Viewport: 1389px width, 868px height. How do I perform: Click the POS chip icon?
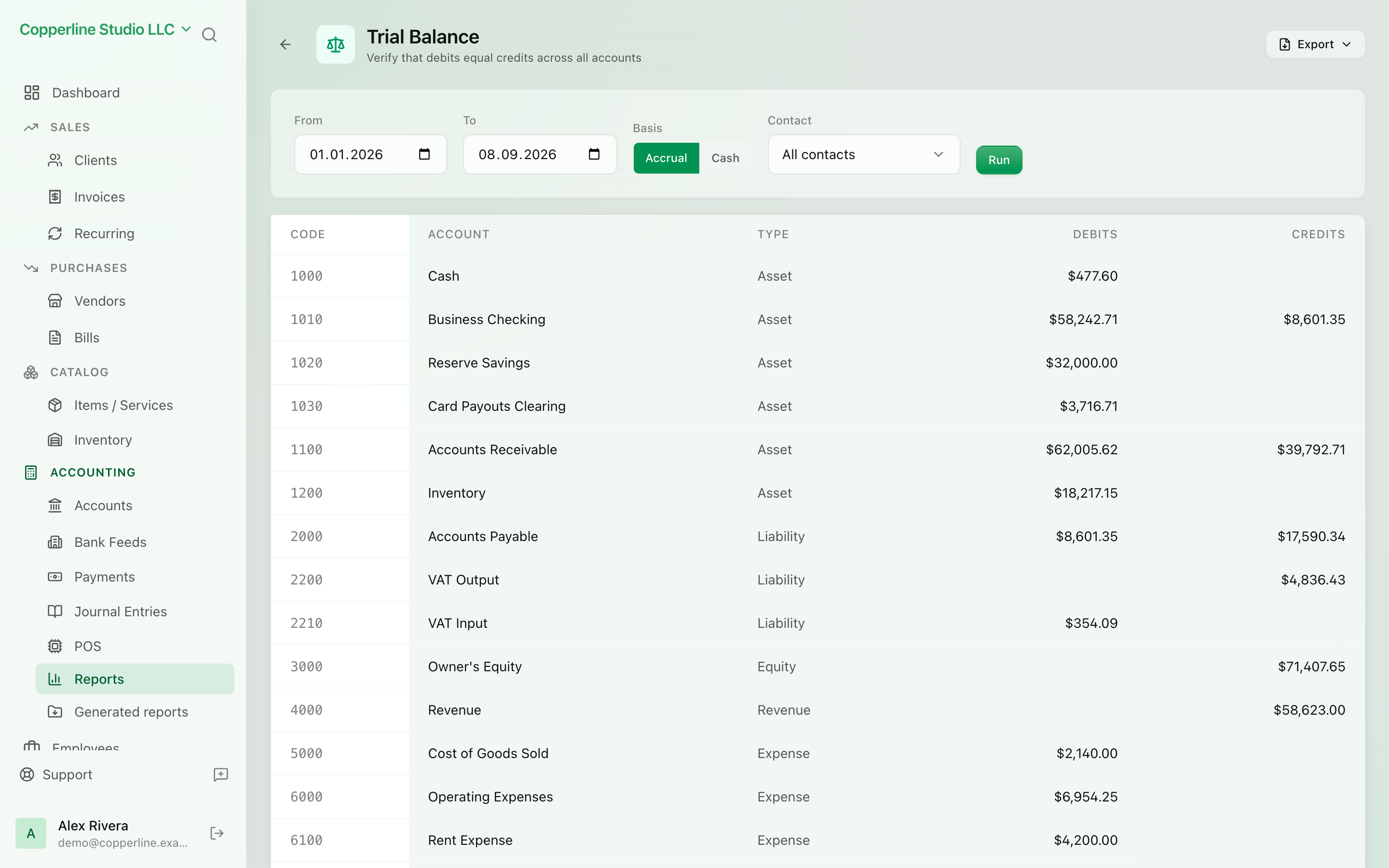55,646
